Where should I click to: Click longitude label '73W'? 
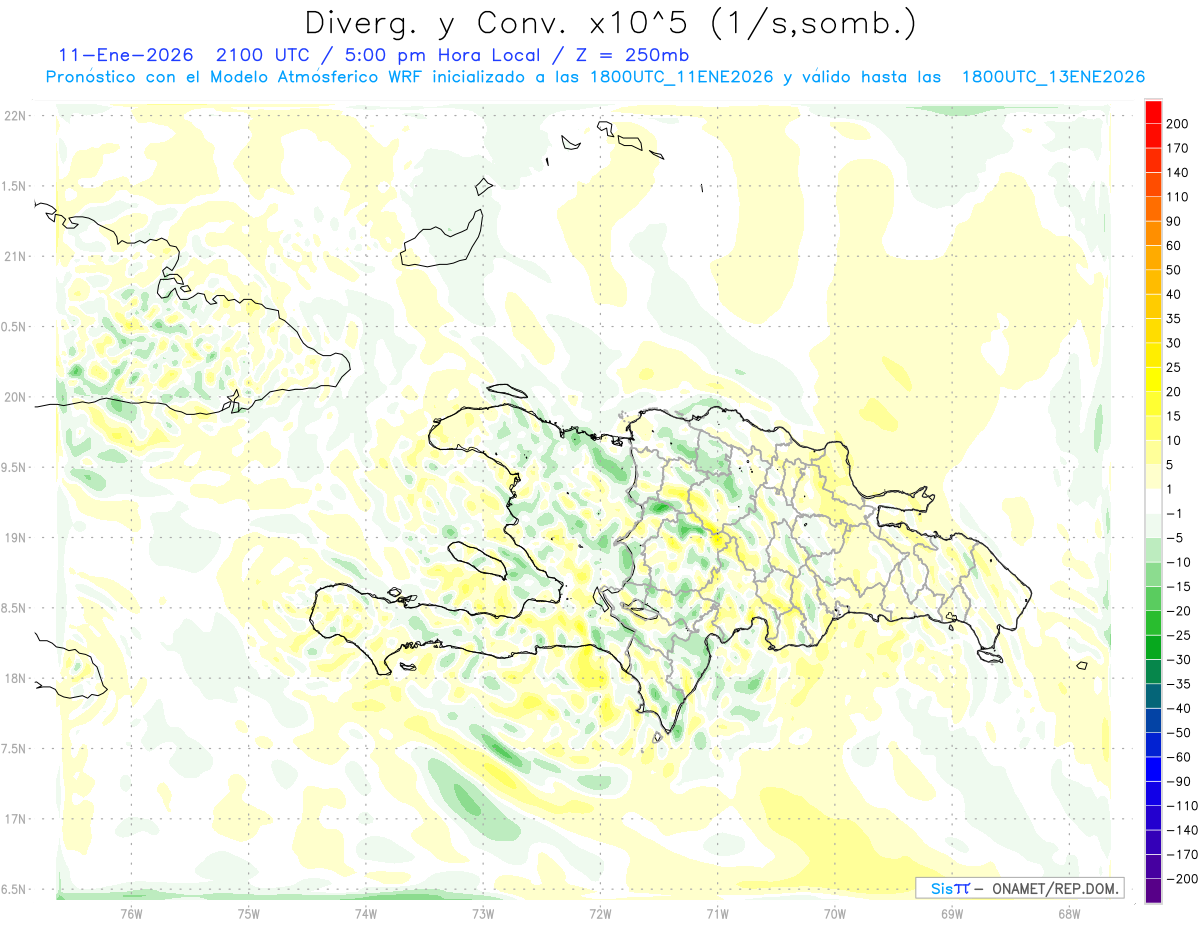pyautogui.click(x=483, y=913)
